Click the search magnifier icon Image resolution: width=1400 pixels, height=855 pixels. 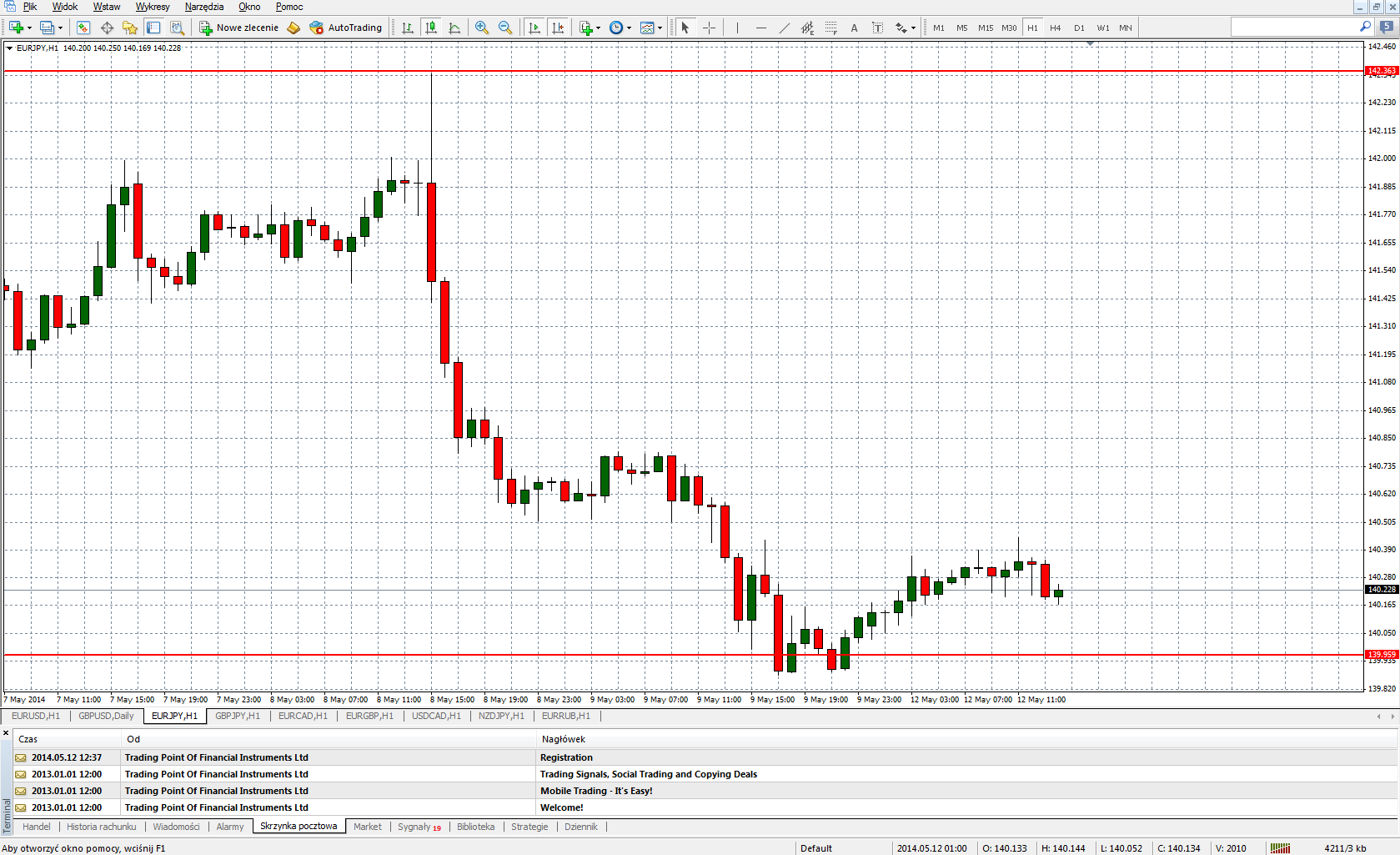pos(1365,27)
